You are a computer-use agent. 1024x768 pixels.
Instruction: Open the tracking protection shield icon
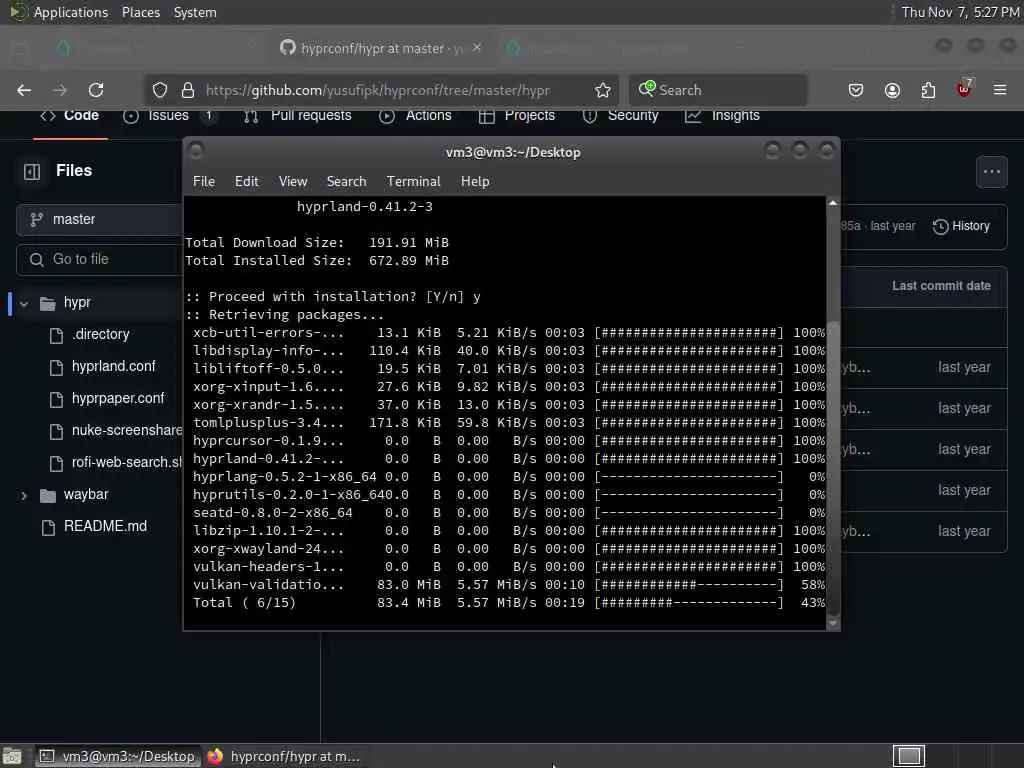160,90
